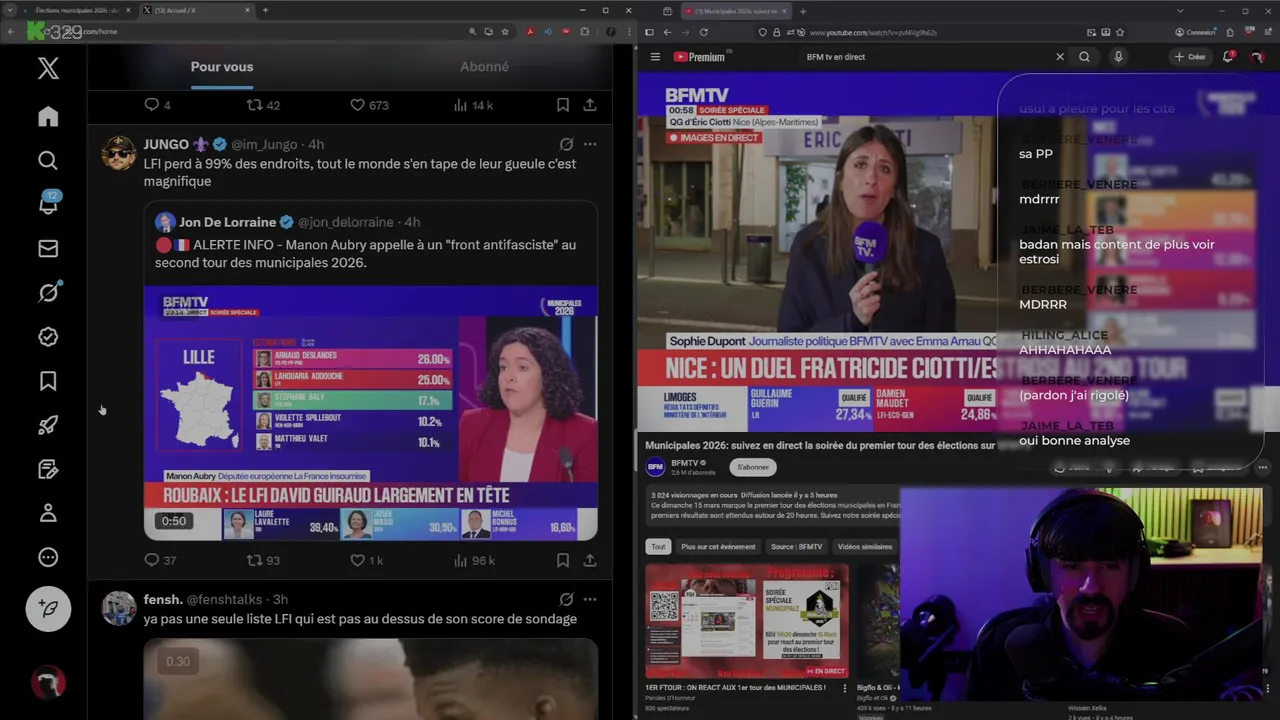
Task: Open quoted Jon De Lorraine post name
Action: [x=227, y=222]
